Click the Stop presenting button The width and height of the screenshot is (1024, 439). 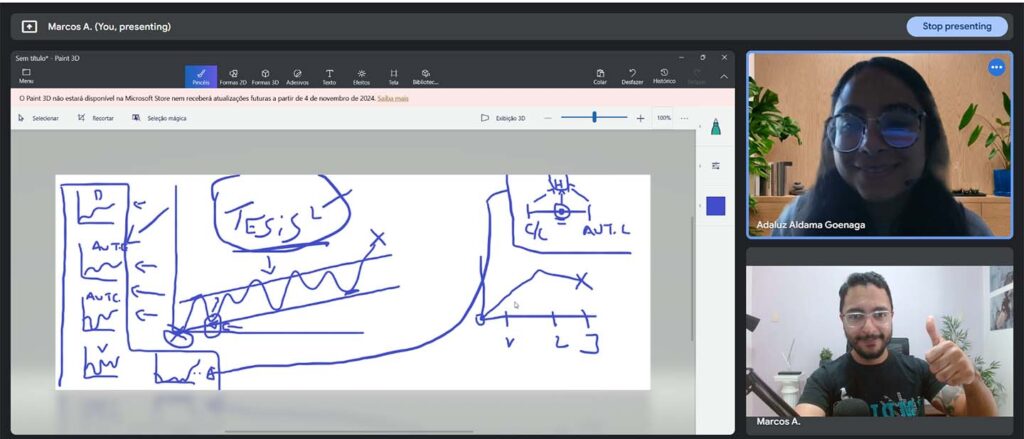957,26
